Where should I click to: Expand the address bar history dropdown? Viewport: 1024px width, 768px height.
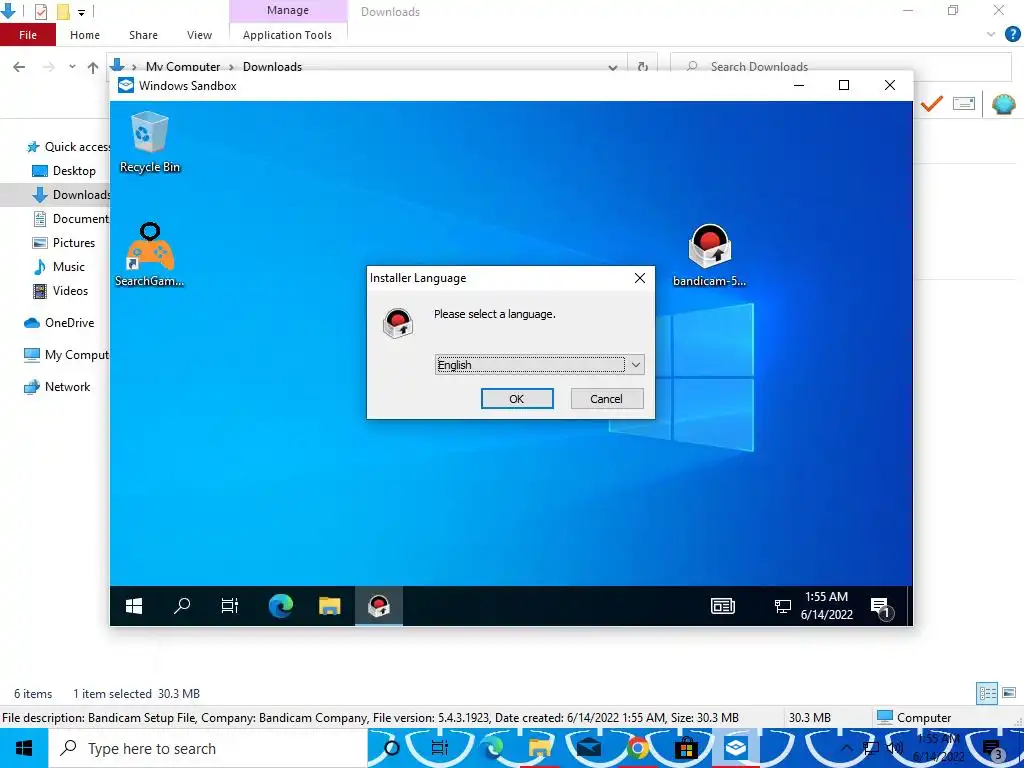coord(613,67)
